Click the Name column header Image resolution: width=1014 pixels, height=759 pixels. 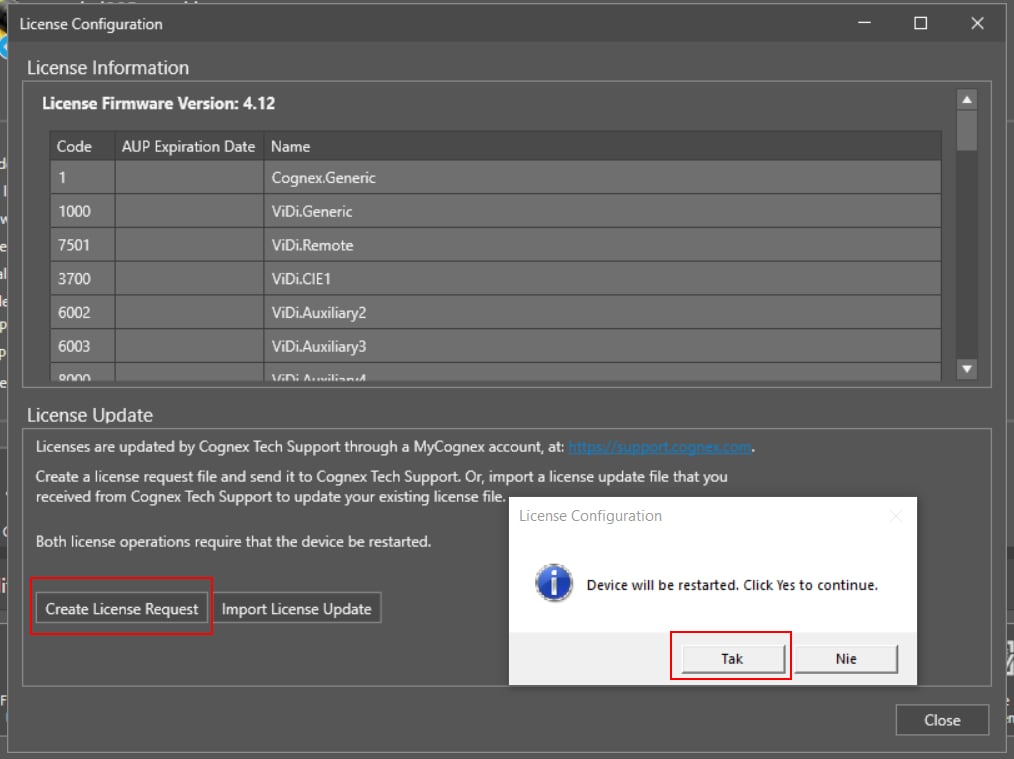600,146
